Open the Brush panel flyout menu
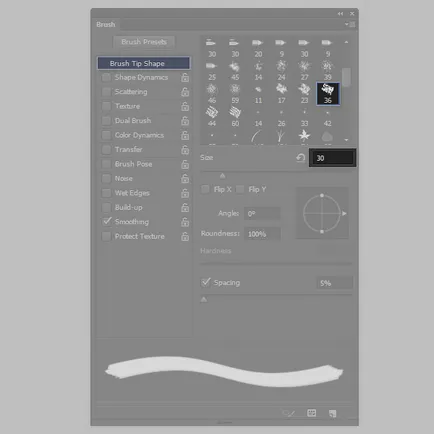 tap(350, 24)
